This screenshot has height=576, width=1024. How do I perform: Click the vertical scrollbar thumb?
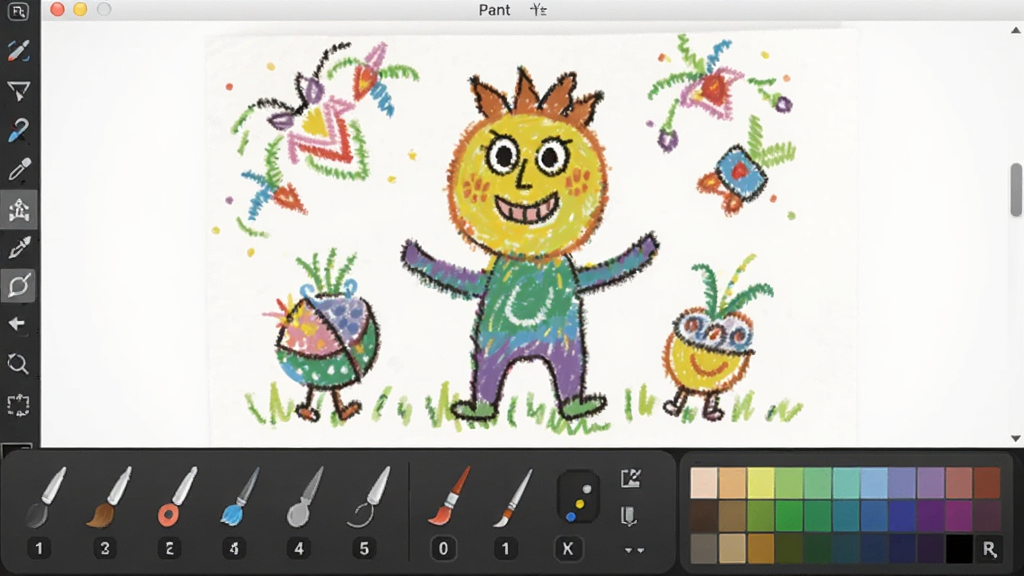(x=1016, y=189)
